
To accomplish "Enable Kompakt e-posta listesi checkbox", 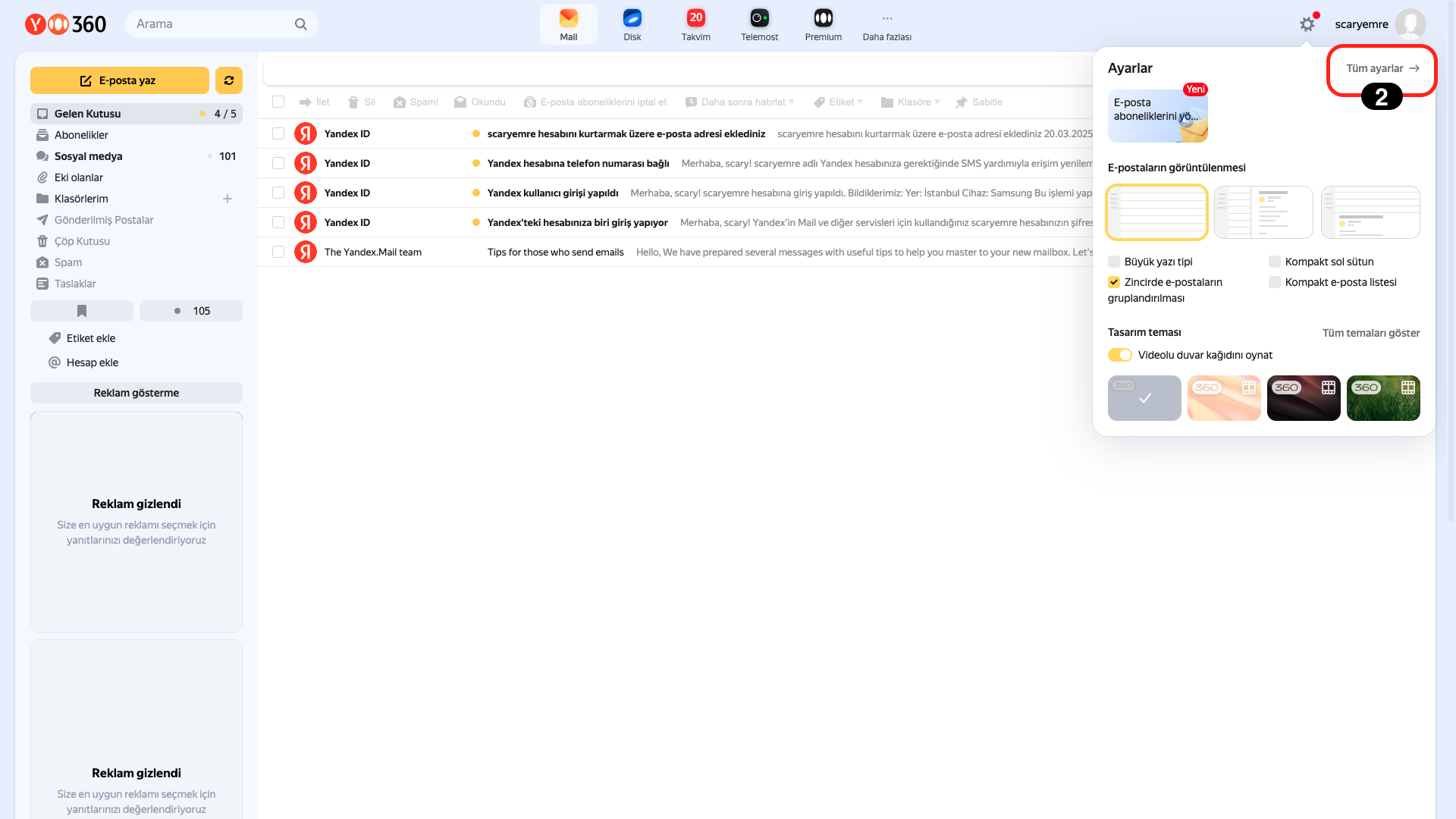I will pyautogui.click(x=1275, y=282).
